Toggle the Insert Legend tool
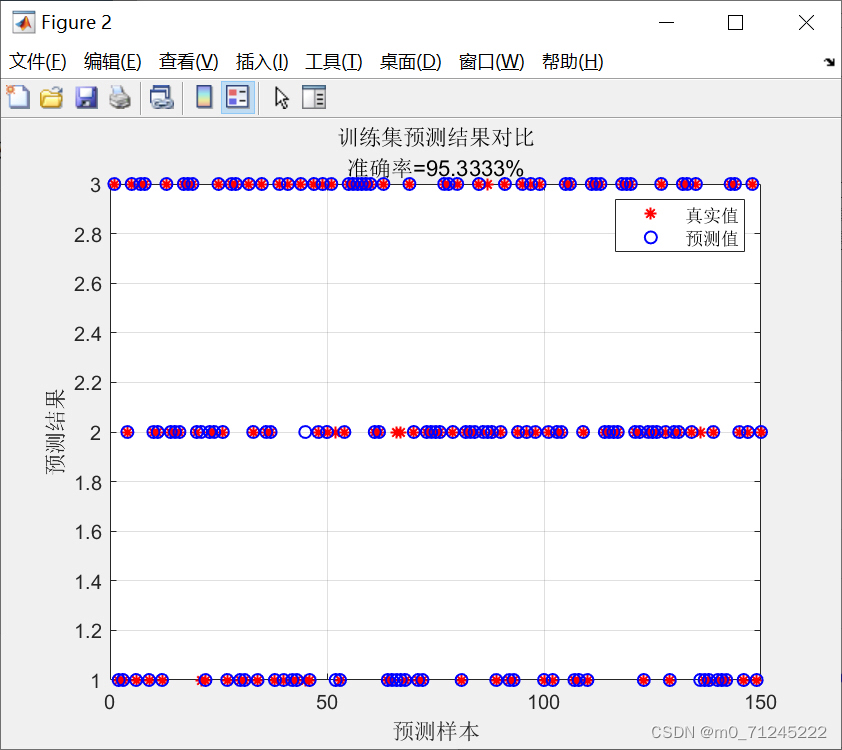 (x=237, y=97)
